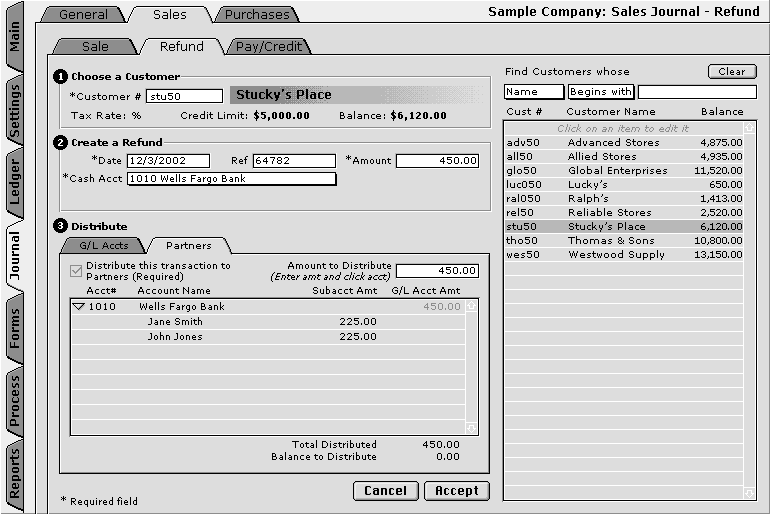
Task: Click the Cancel button
Action: [385, 490]
